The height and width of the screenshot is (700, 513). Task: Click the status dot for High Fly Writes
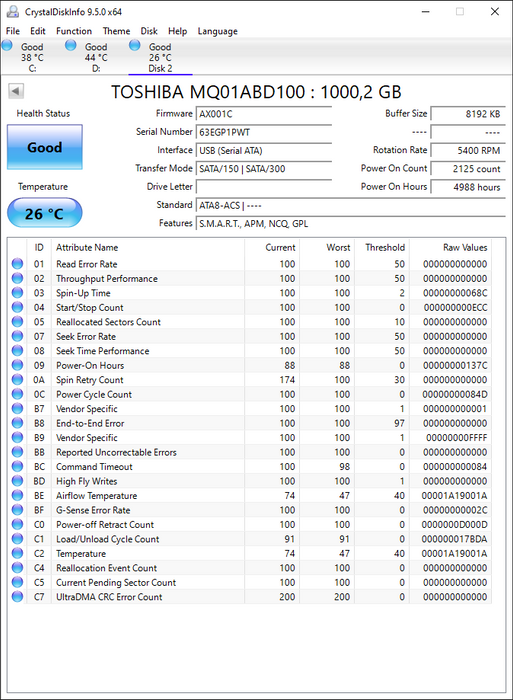[17, 481]
